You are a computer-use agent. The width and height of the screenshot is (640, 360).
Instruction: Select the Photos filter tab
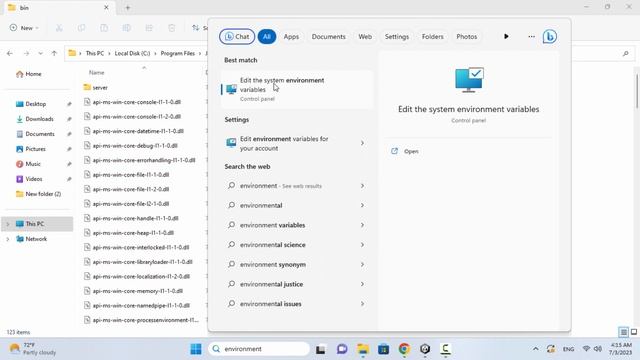(467, 37)
